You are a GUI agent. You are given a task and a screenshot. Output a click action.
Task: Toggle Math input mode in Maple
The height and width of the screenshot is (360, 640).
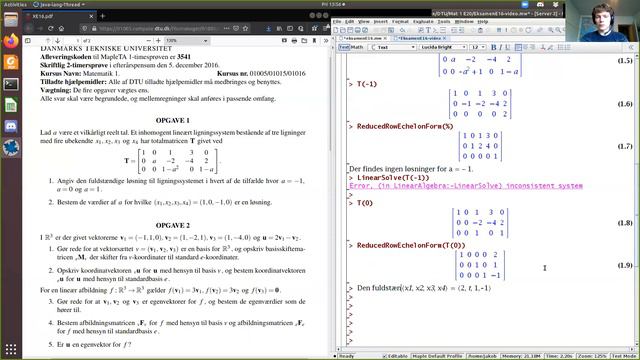click(357, 47)
